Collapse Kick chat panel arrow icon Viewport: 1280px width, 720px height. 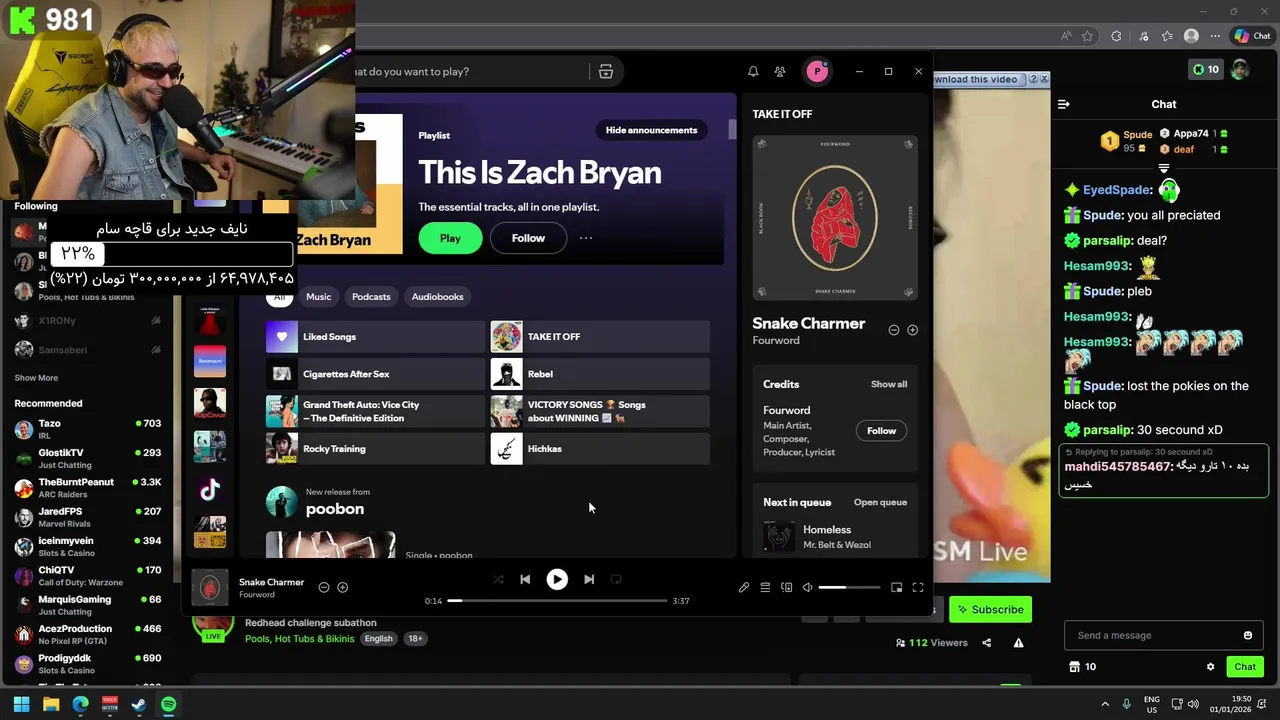pyautogui.click(x=1064, y=104)
